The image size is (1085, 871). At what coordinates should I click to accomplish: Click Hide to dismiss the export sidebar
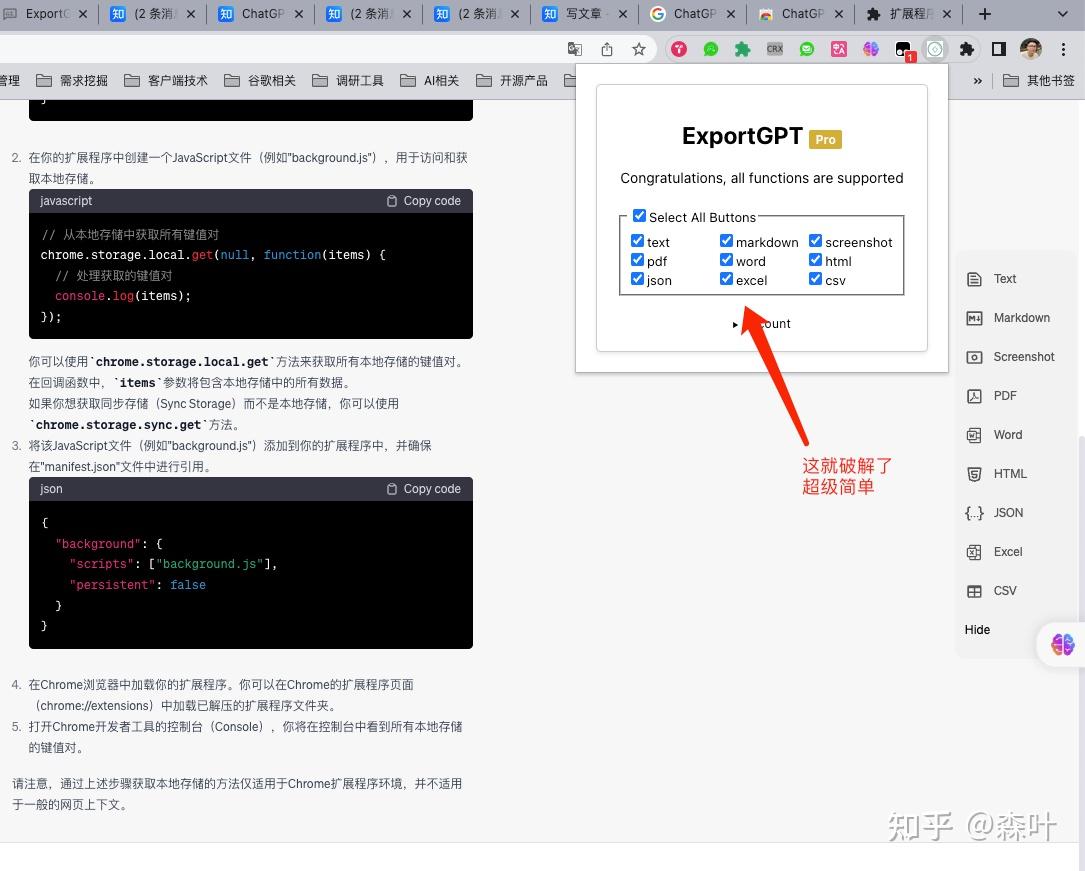pos(977,629)
